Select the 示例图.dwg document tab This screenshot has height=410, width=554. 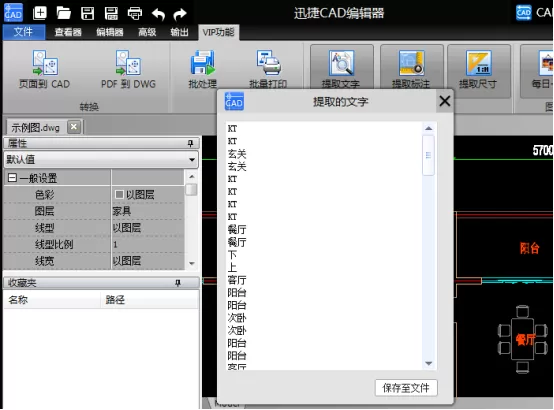coord(35,127)
